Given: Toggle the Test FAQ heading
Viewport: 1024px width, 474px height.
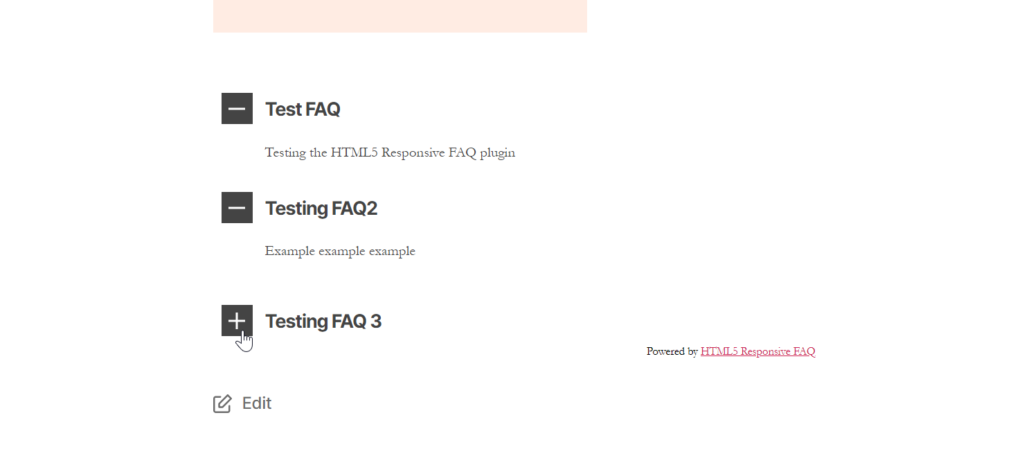Looking at the screenshot, I should 302,109.
